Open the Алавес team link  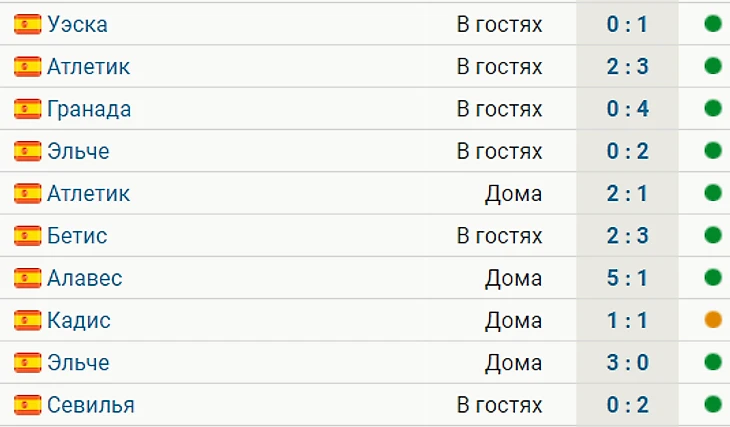(x=85, y=278)
